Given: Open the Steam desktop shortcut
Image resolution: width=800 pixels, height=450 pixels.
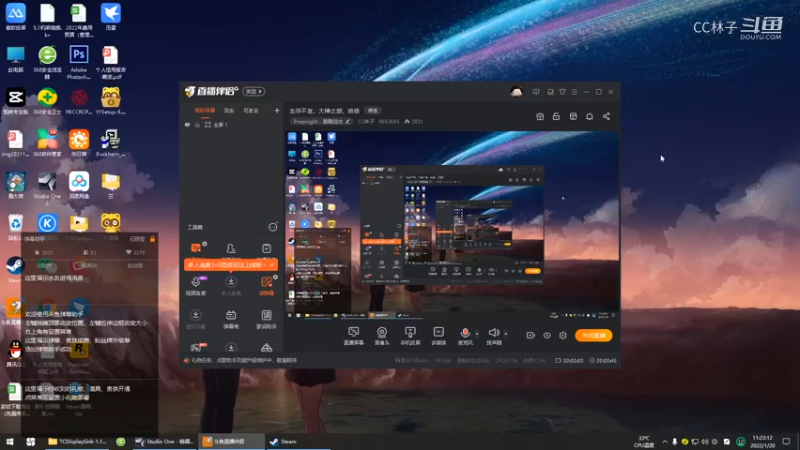Looking at the screenshot, I should [x=15, y=270].
